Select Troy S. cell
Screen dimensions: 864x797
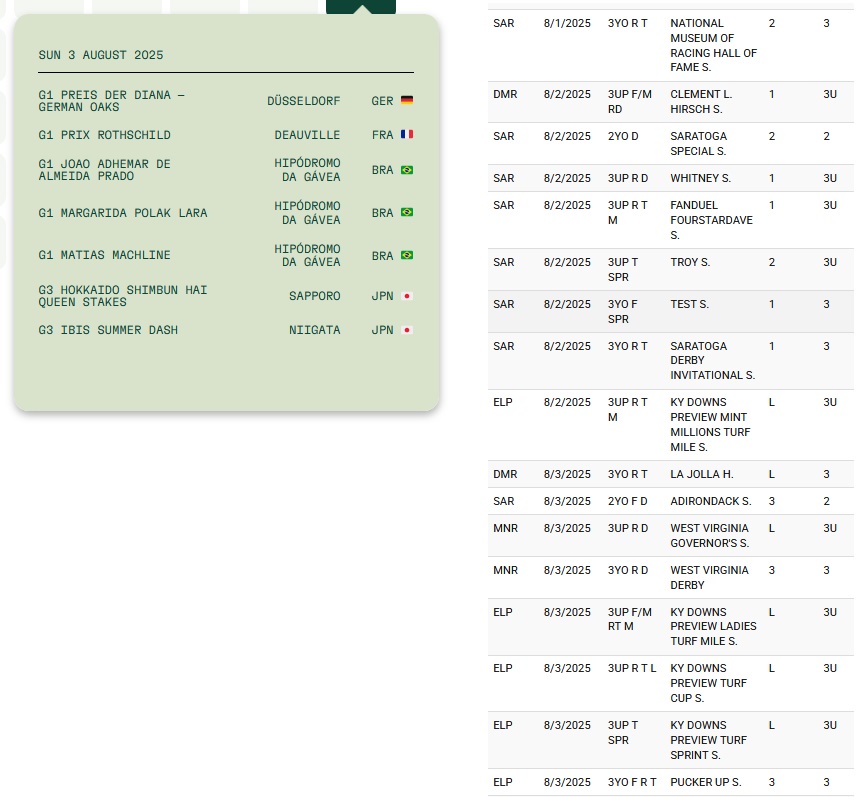tap(690, 262)
